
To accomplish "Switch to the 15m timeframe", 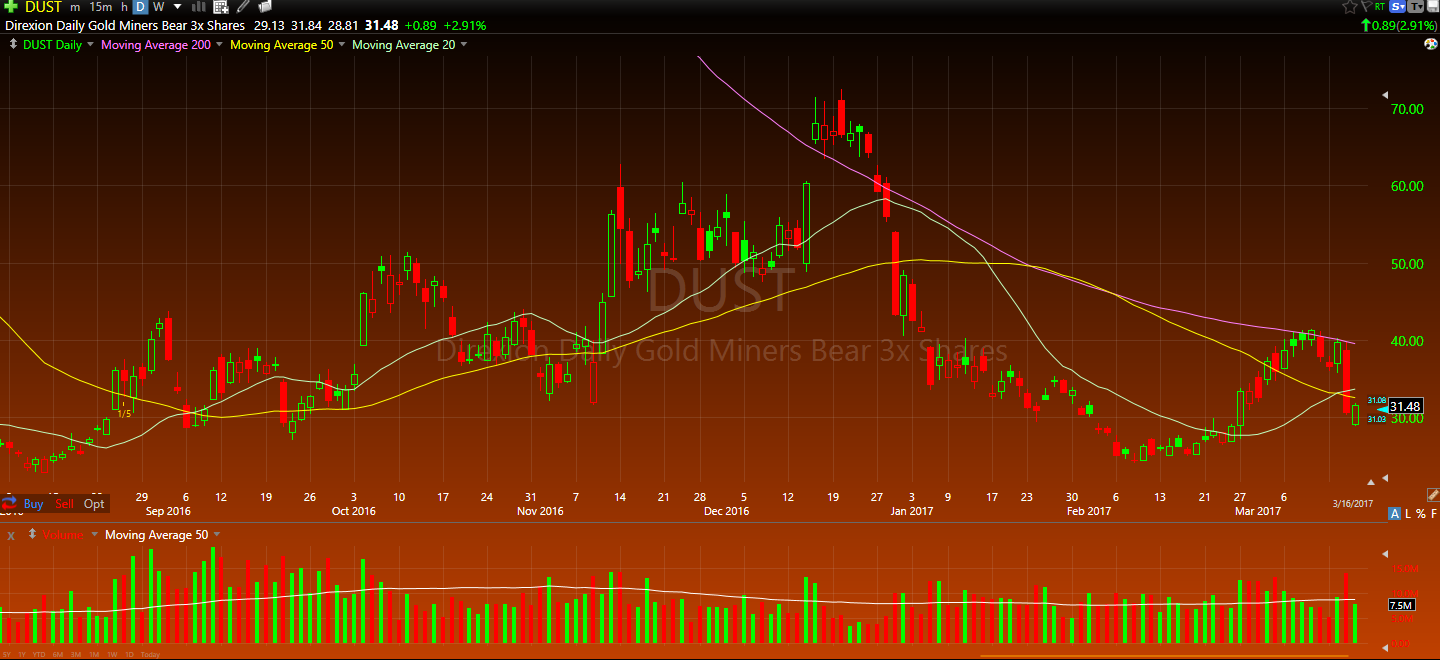I will click(100, 7).
